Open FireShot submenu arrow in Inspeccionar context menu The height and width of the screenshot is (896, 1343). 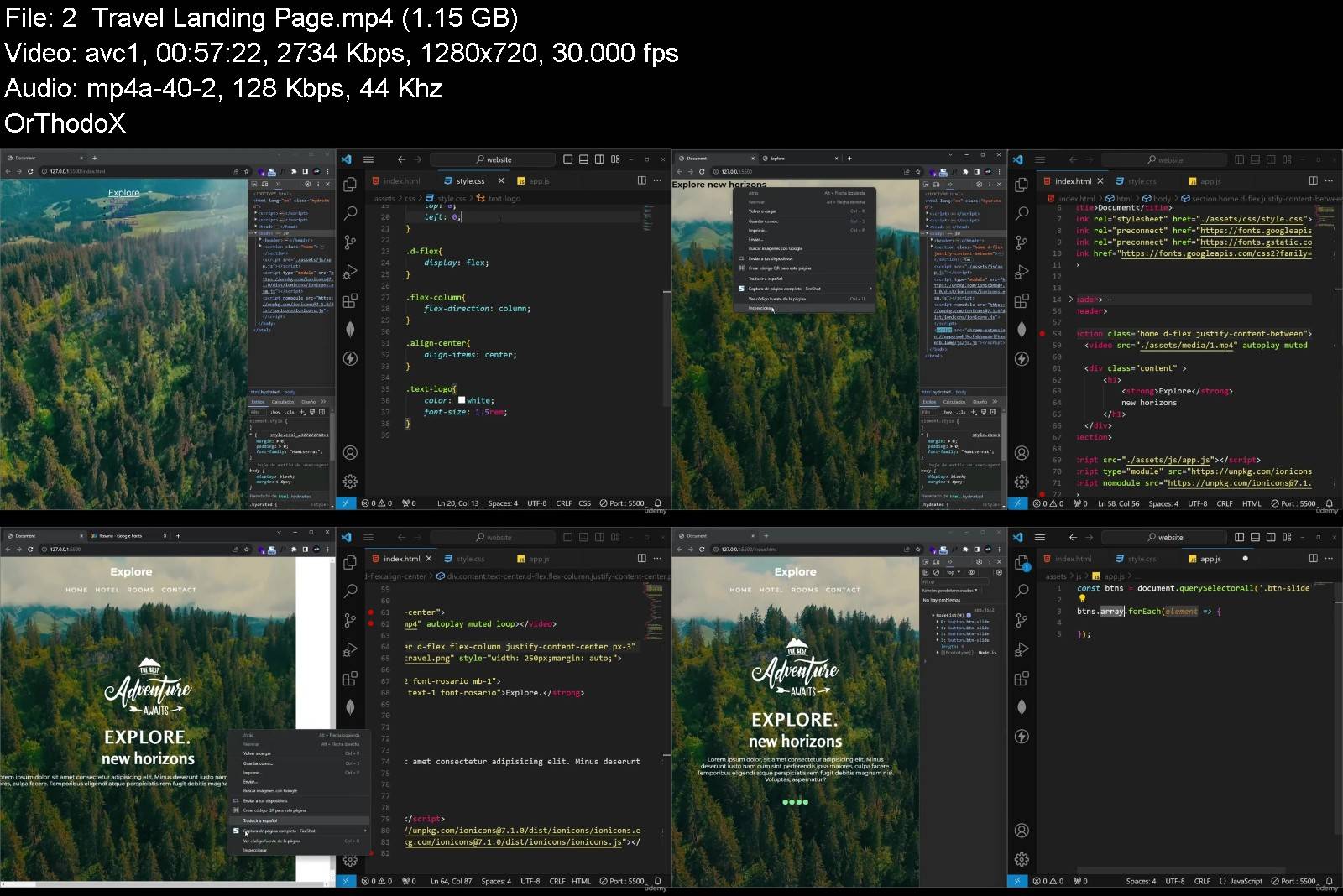coord(870,289)
